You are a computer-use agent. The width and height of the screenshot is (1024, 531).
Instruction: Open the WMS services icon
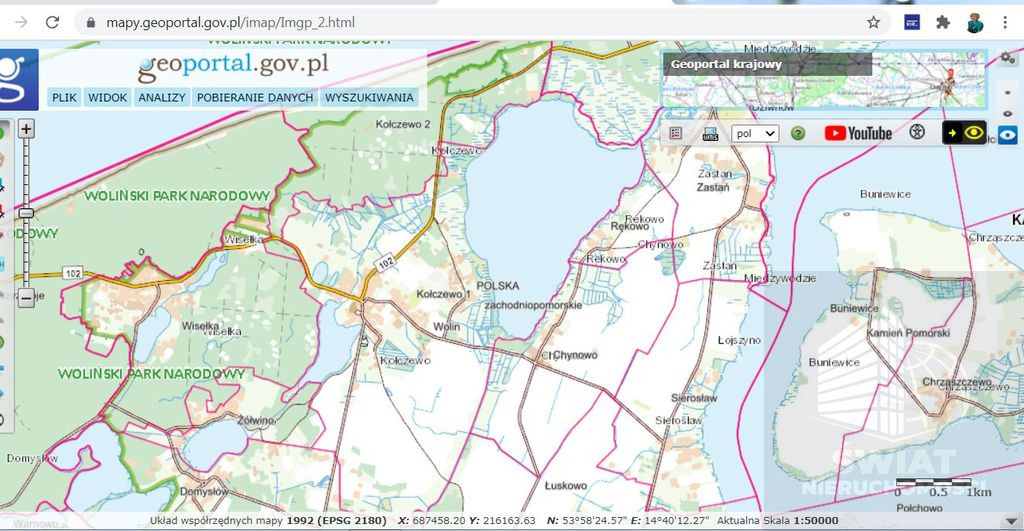coord(710,134)
